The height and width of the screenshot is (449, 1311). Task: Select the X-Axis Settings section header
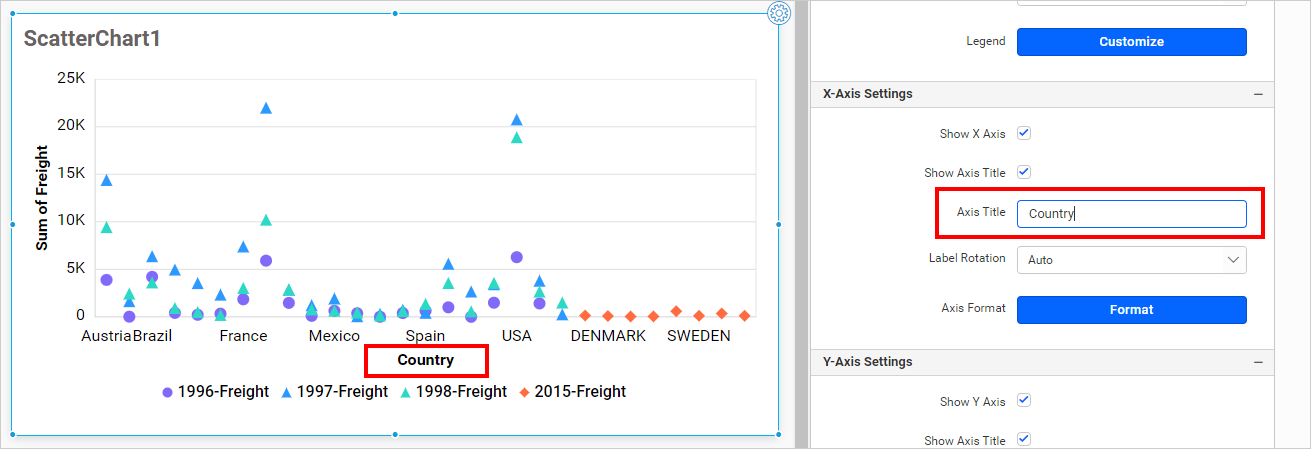click(x=868, y=94)
